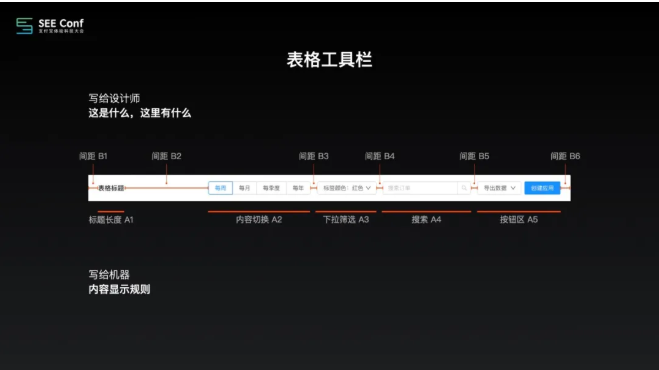Select the 每周 segment option

click(221, 188)
